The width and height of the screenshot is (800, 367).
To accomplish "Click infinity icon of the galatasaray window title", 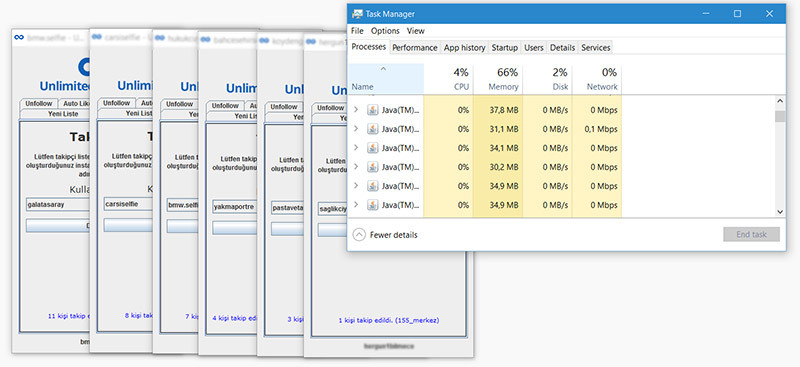I will coord(19,37).
